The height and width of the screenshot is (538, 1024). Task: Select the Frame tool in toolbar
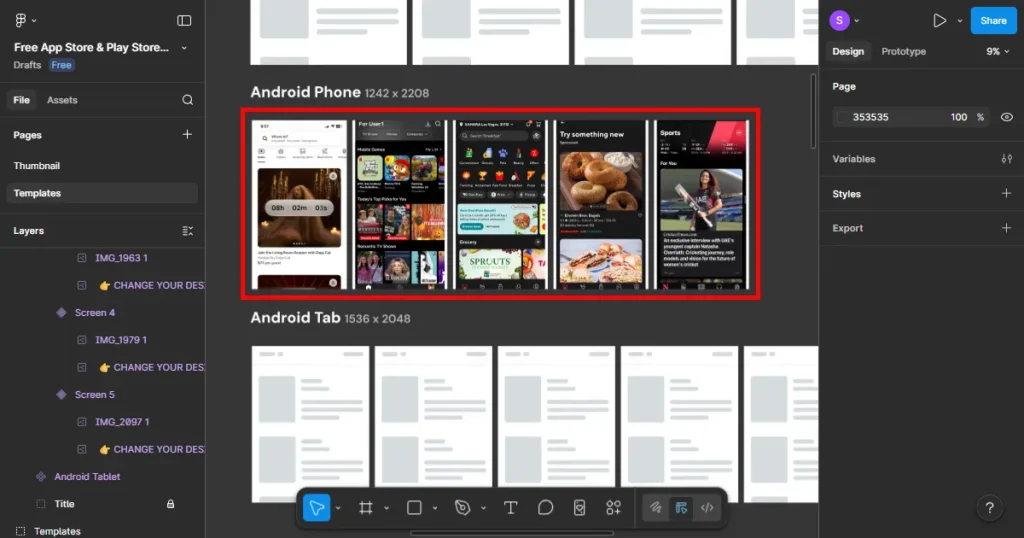(366, 508)
